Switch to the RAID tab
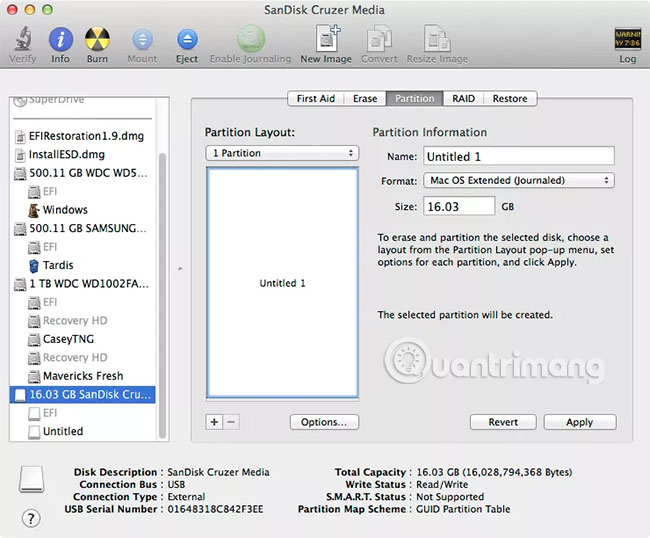This screenshot has width=650, height=538. click(x=463, y=99)
